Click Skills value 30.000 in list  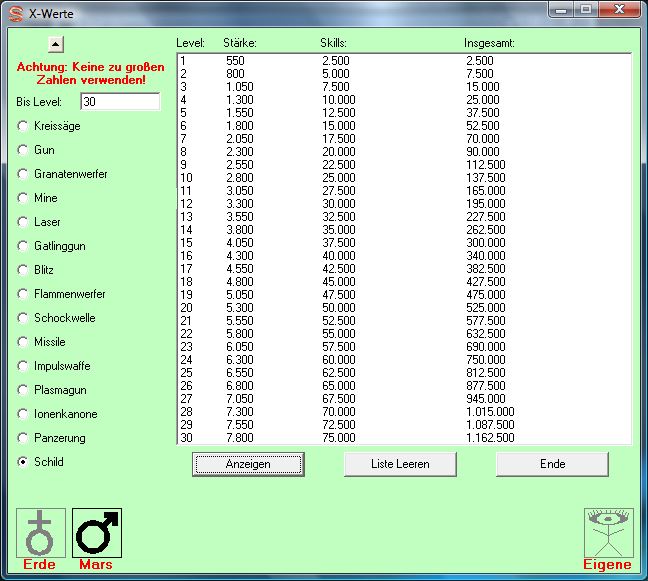click(339, 204)
